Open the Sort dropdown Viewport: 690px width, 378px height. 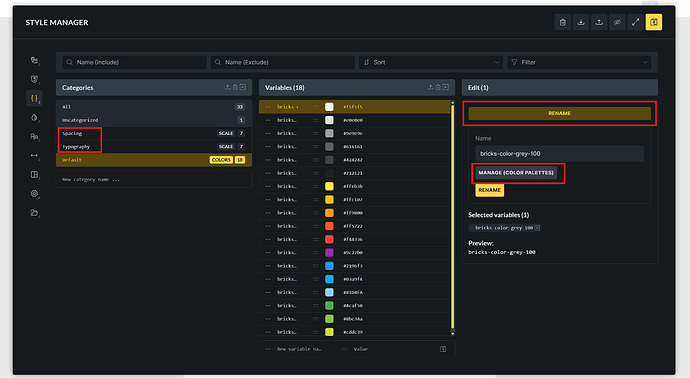431,62
